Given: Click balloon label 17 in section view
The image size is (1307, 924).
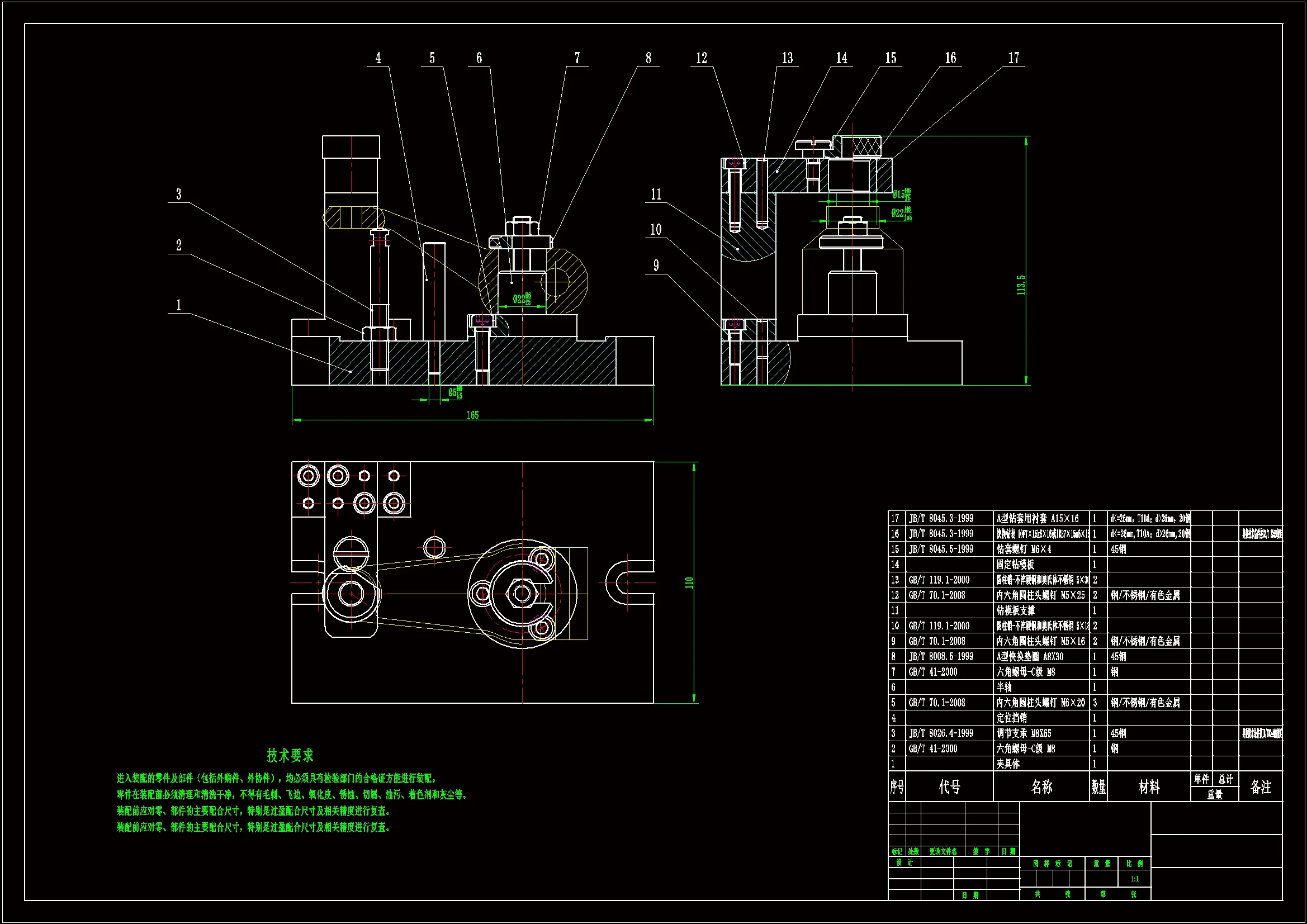Looking at the screenshot, I should 1014,58.
